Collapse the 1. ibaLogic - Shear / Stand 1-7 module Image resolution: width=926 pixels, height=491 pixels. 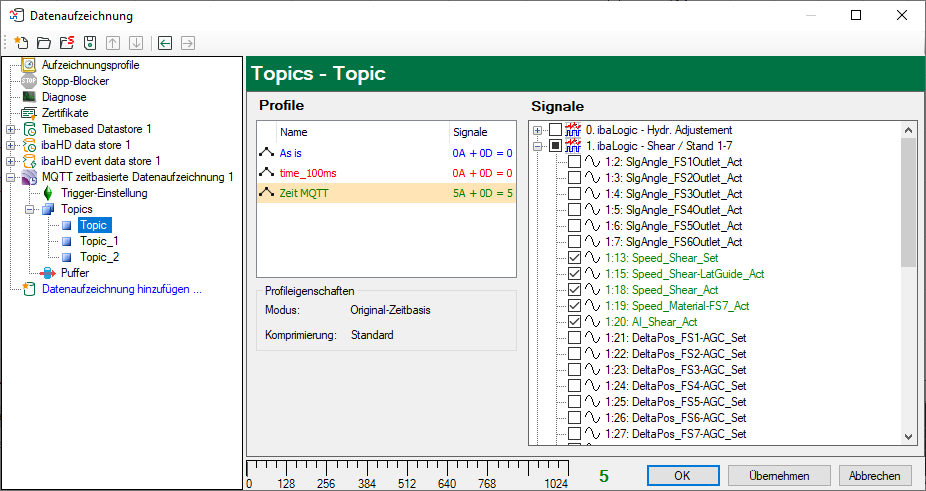[537, 146]
